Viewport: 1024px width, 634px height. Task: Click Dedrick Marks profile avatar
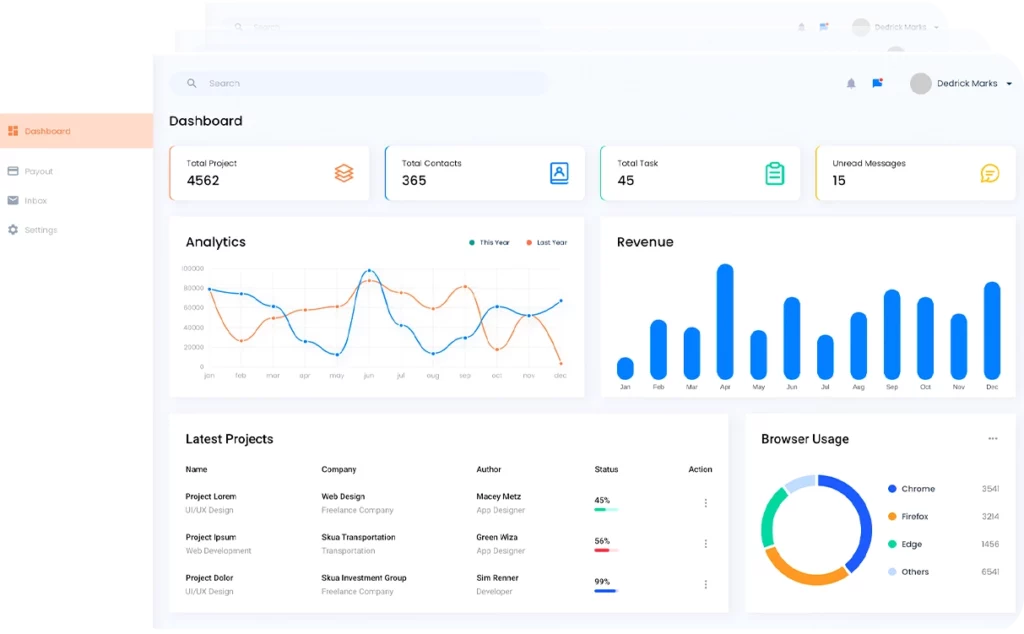[920, 84]
